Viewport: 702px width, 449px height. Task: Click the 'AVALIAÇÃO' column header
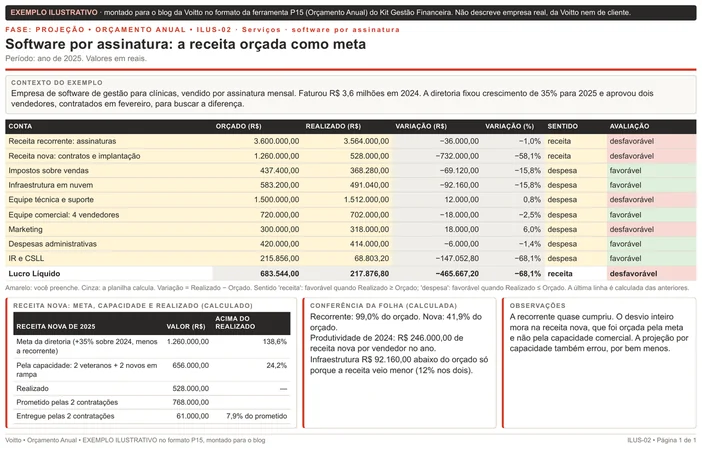click(629, 126)
